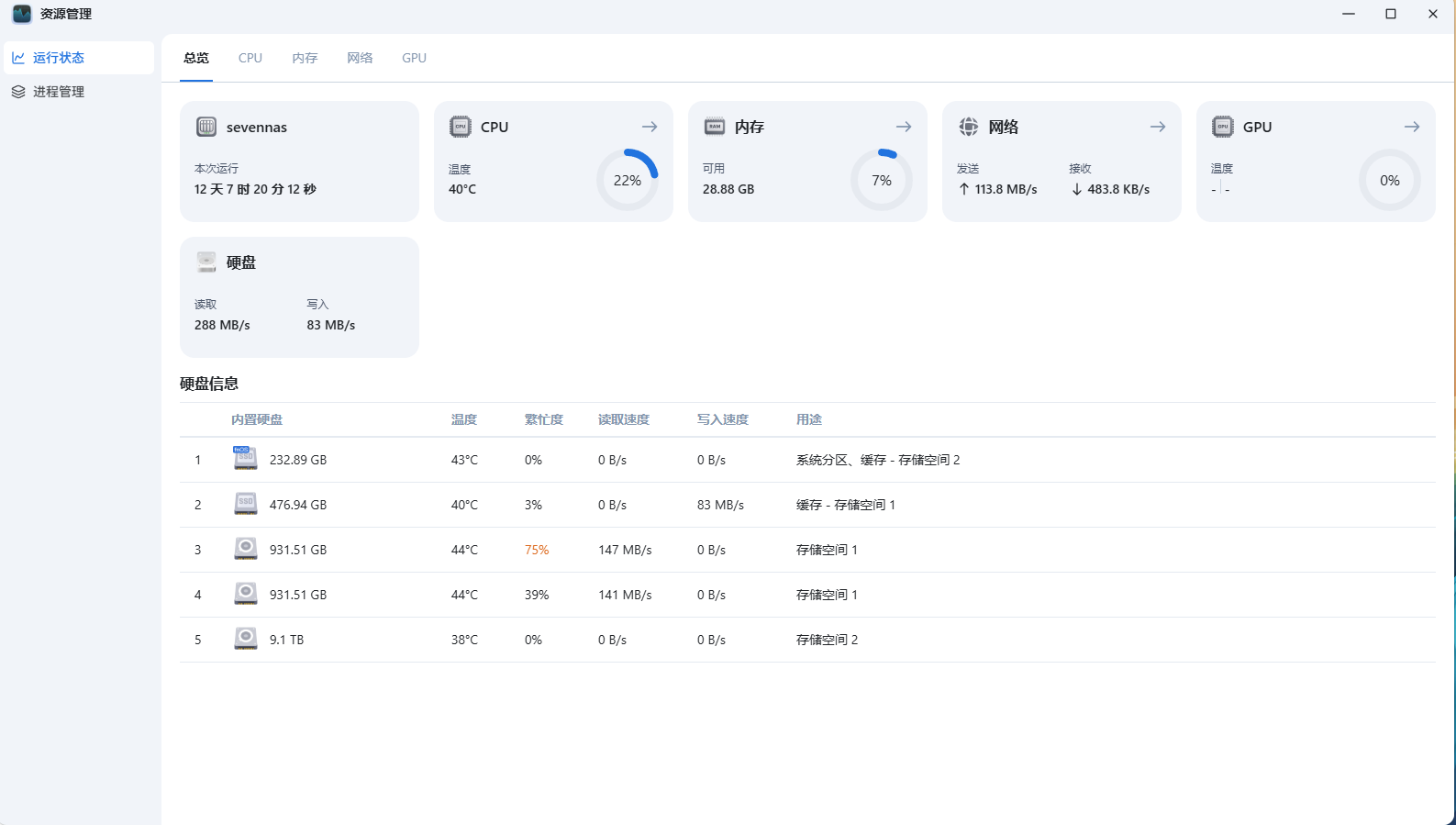The height and width of the screenshot is (825, 1456).
Task: Click the 38°C temperature in row 5
Action: click(x=464, y=640)
